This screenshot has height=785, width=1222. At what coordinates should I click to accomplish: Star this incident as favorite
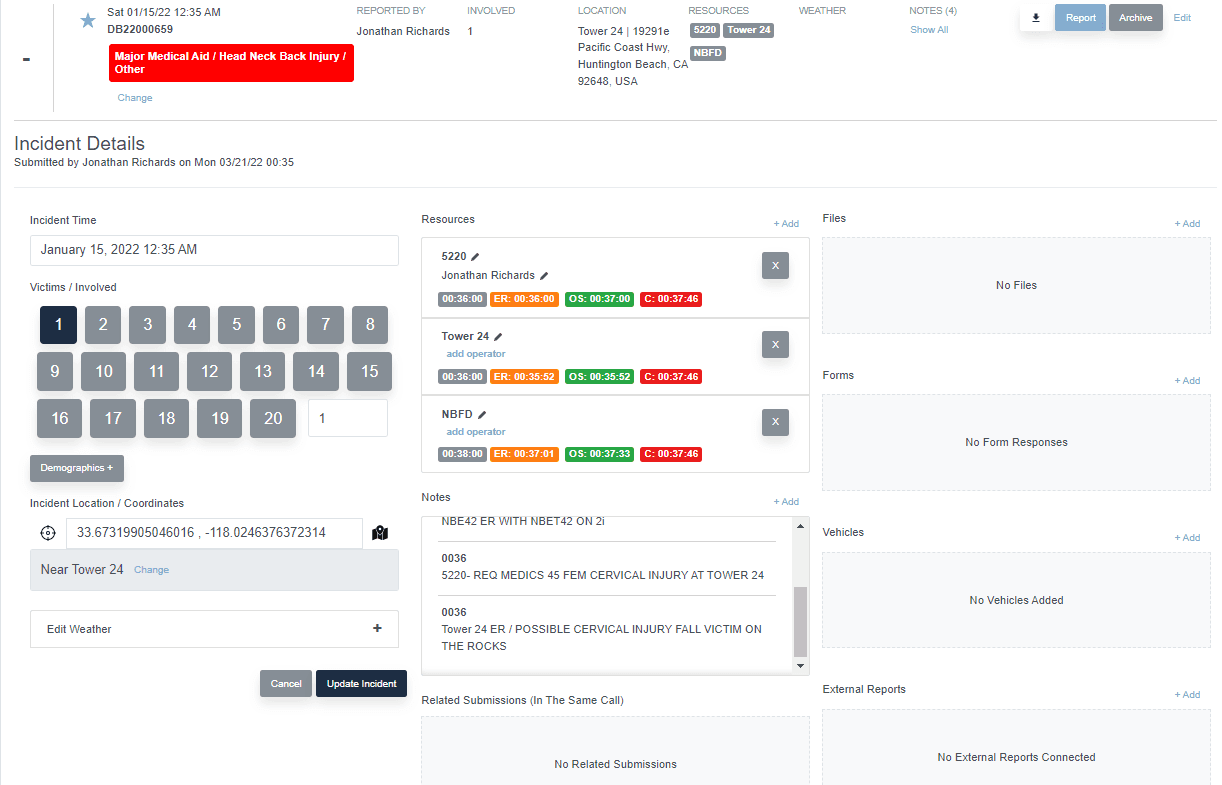click(x=88, y=20)
